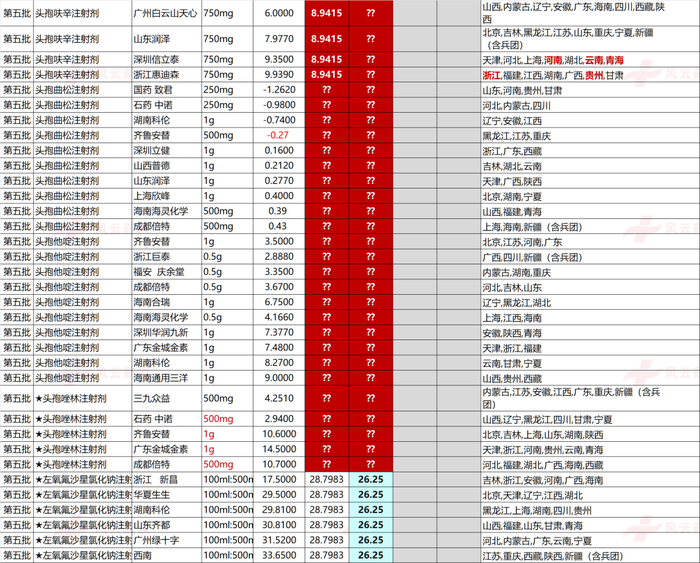This screenshot has width=700, height=563.
Task: Select the price value 7.9770
Action: (x=279, y=39)
